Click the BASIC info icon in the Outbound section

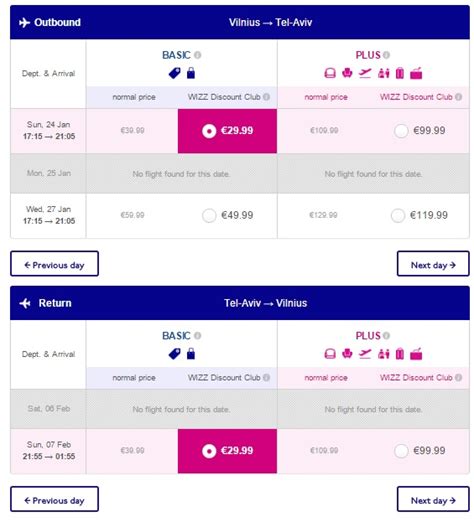tap(198, 55)
